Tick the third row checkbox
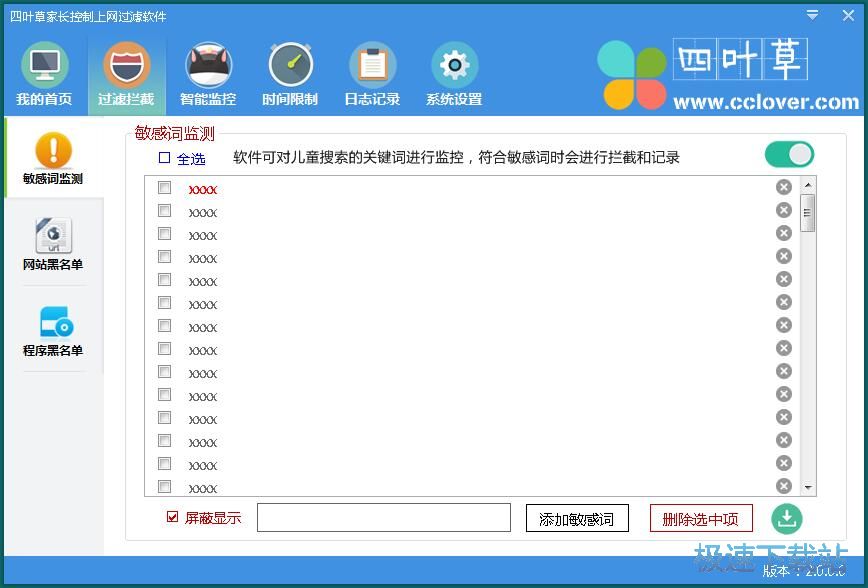 [x=164, y=234]
